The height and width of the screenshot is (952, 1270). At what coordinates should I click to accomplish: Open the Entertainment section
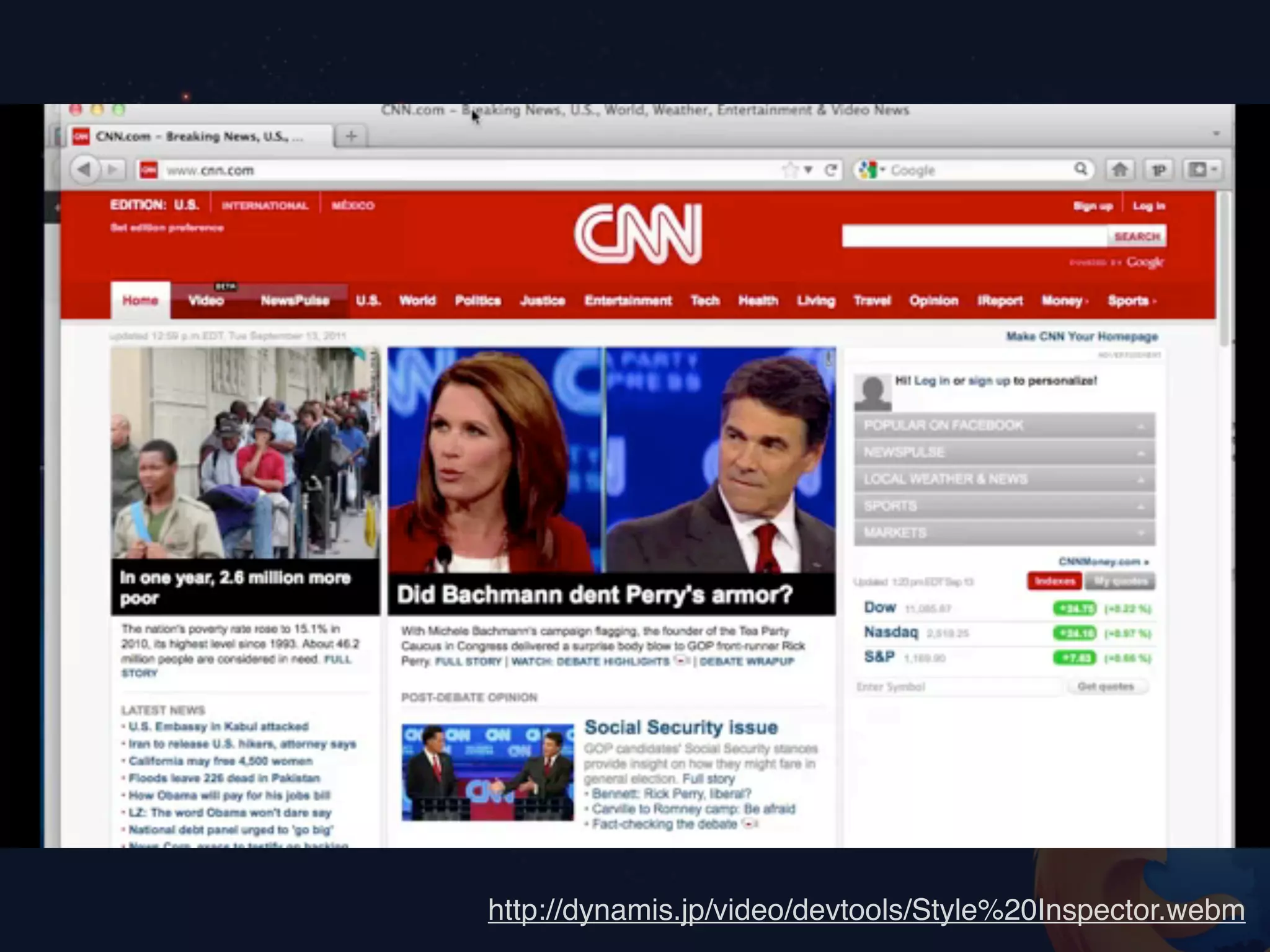coord(628,301)
